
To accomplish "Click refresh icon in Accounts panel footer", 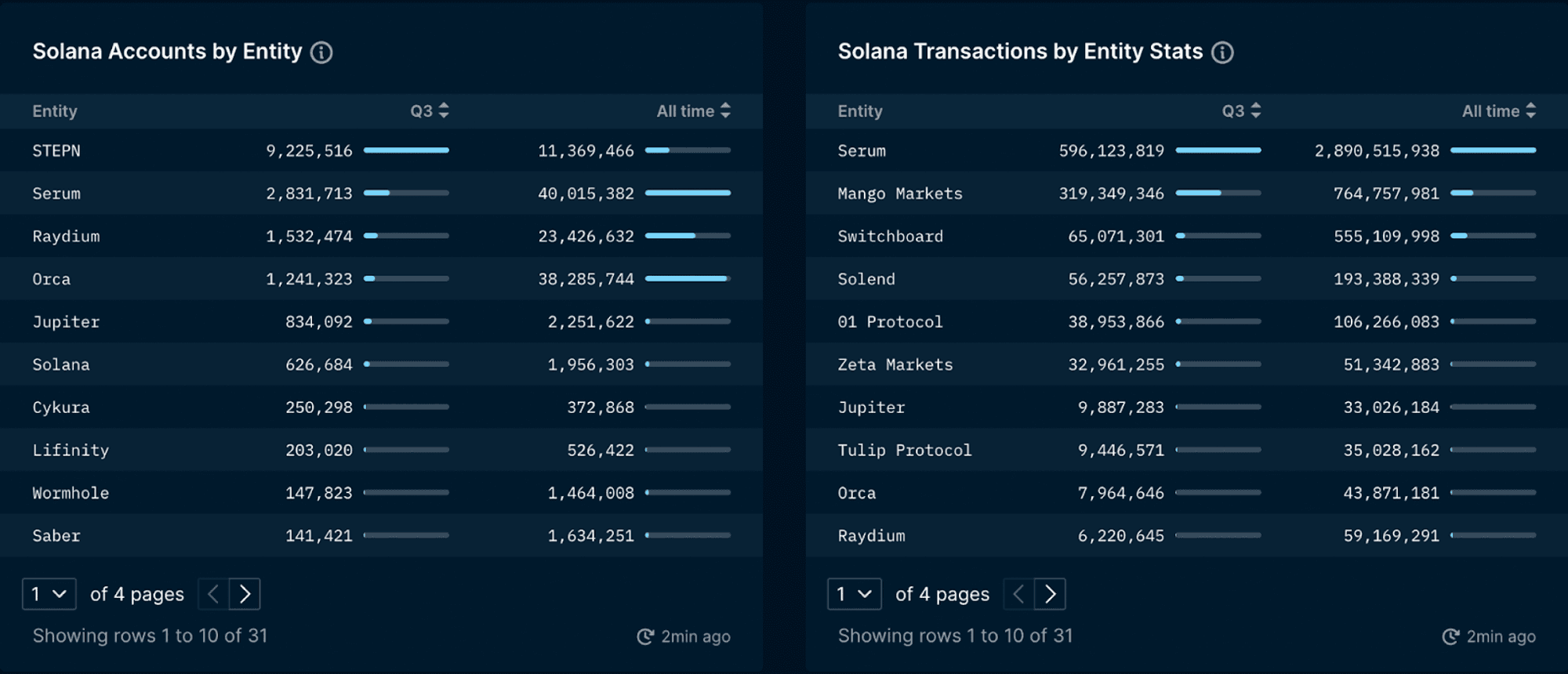I will tap(645, 636).
